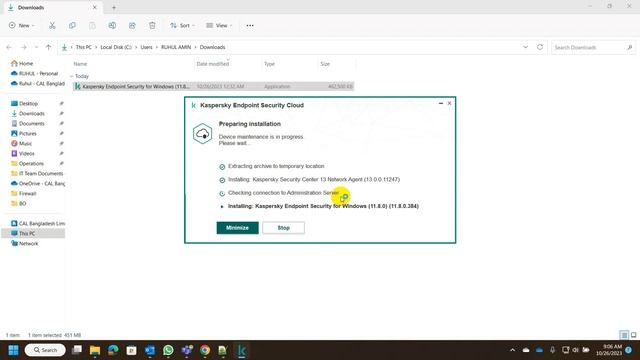Open Documents in the navigation pane
This screenshot has width=640, height=360.
tap(28, 124)
